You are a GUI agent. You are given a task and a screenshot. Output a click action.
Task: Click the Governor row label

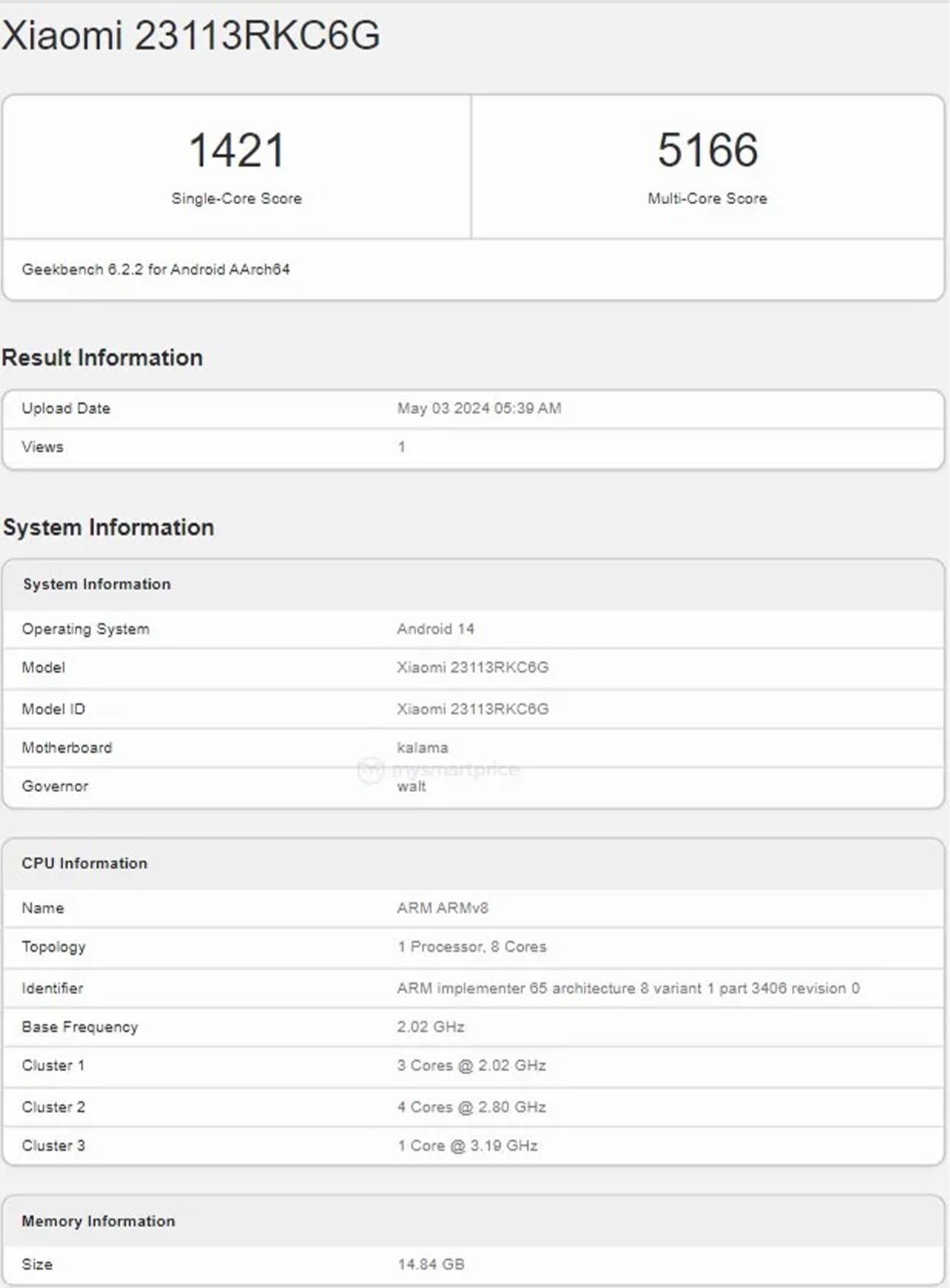tap(55, 786)
